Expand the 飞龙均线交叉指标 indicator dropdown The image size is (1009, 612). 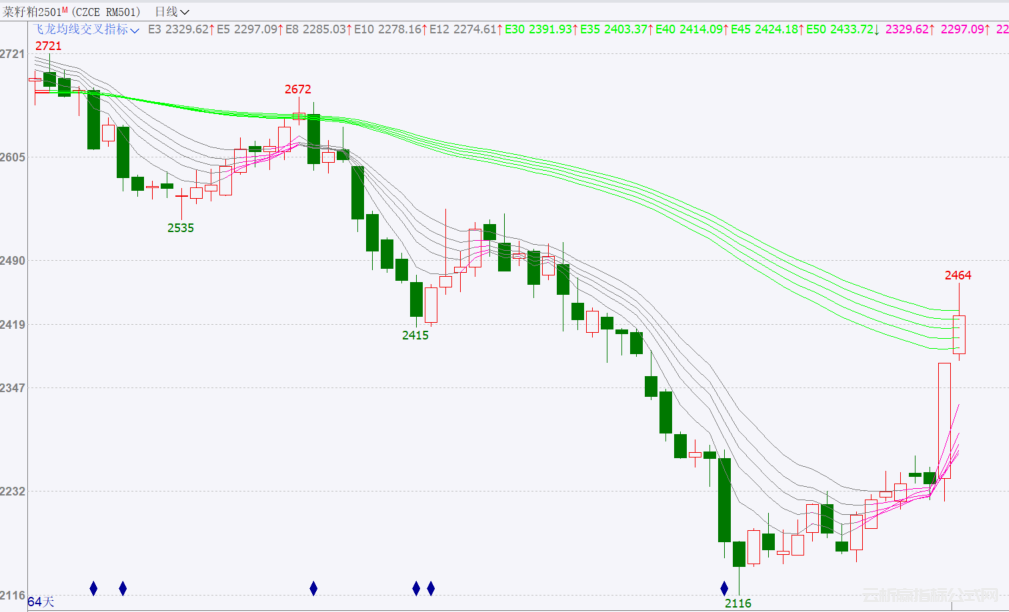click(86, 30)
